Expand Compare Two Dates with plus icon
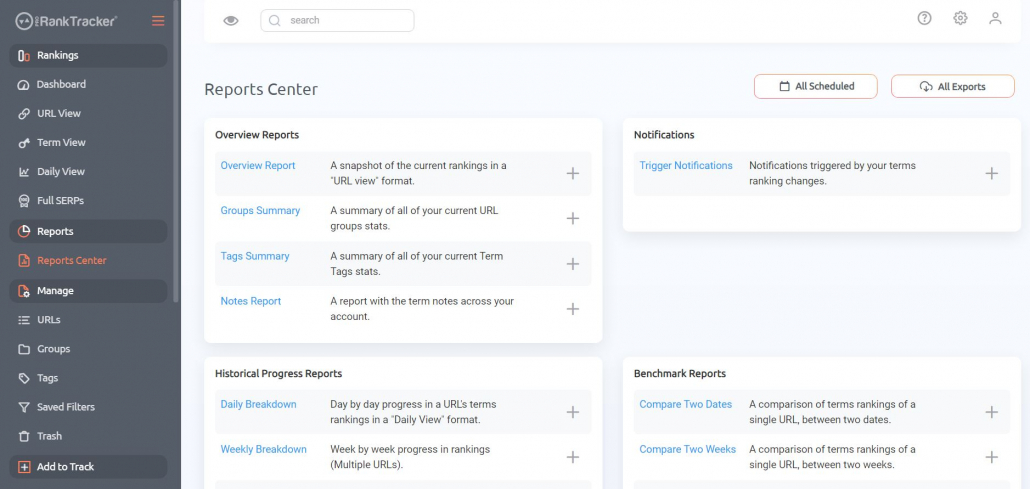 [x=991, y=412]
